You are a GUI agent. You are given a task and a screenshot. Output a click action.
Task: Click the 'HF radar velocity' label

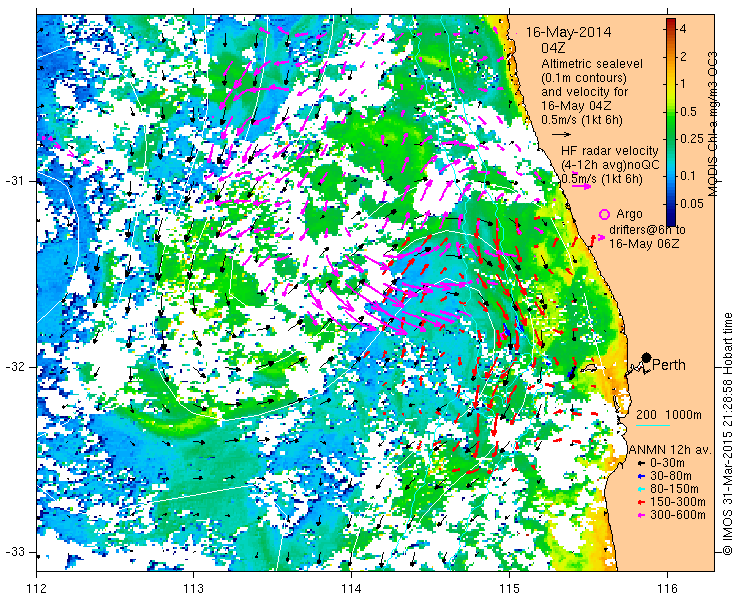pyautogui.click(x=610, y=151)
